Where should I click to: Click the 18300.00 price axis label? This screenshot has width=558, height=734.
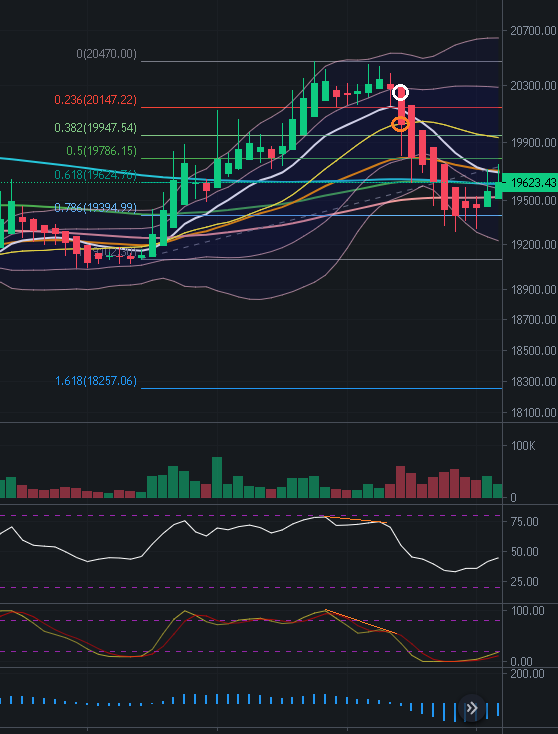click(533, 382)
